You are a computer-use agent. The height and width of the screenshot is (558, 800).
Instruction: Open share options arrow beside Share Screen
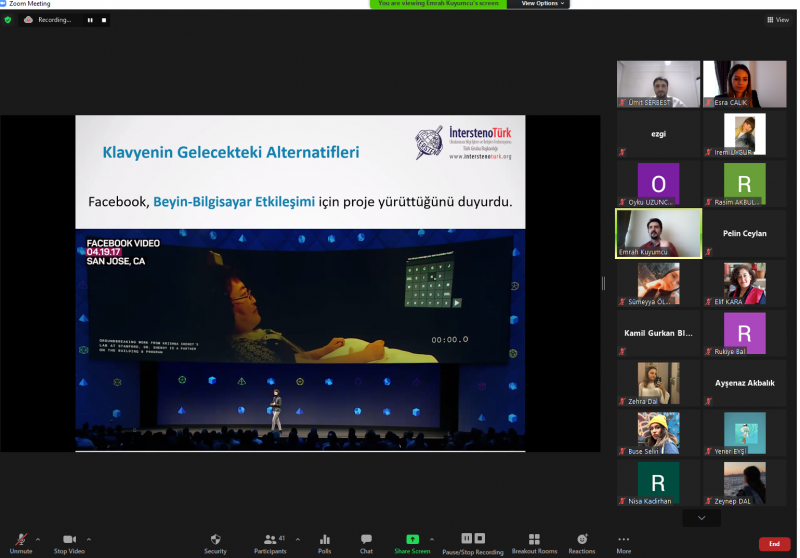[432, 539]
